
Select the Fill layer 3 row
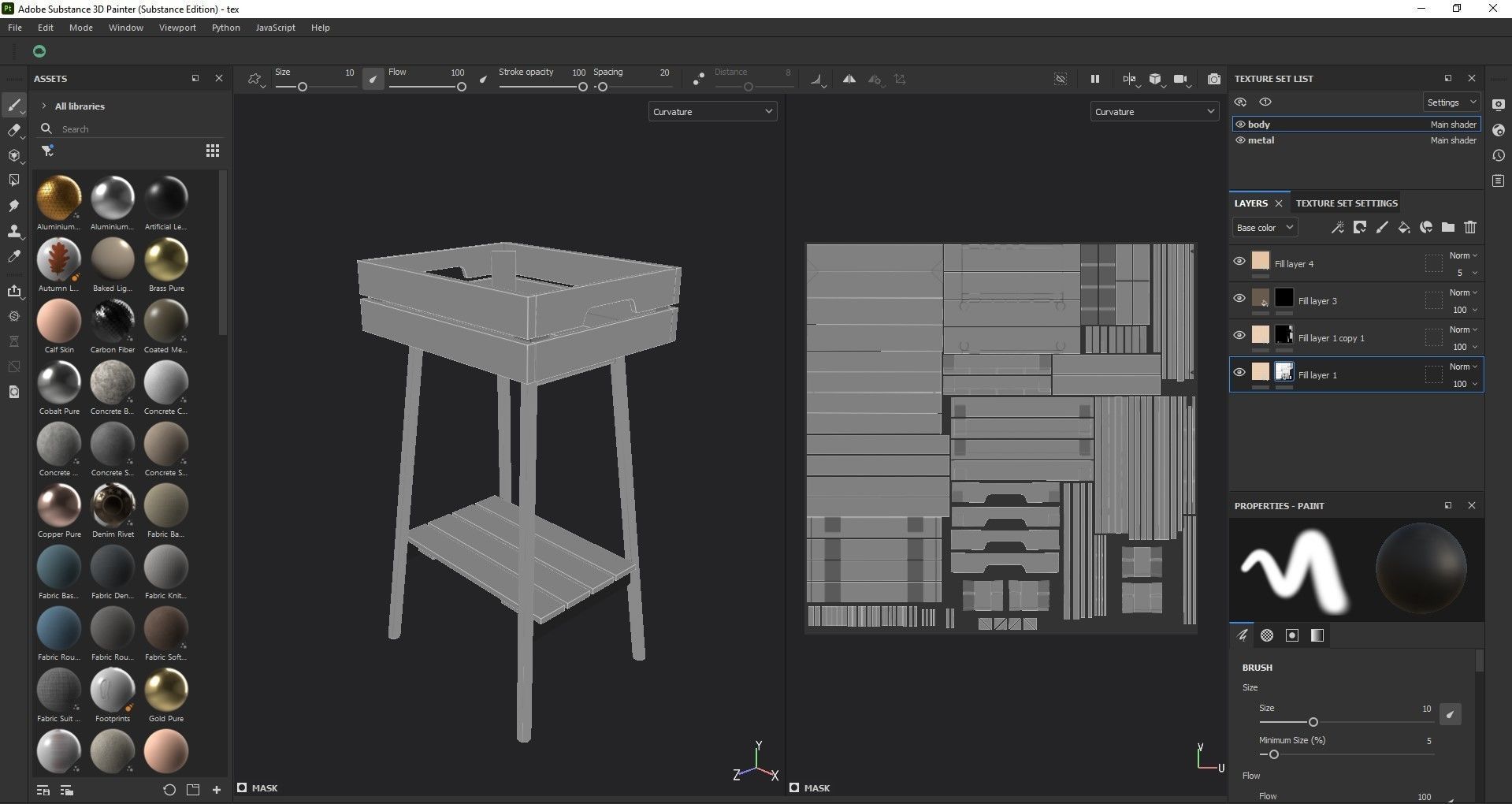coord(1356,301)
